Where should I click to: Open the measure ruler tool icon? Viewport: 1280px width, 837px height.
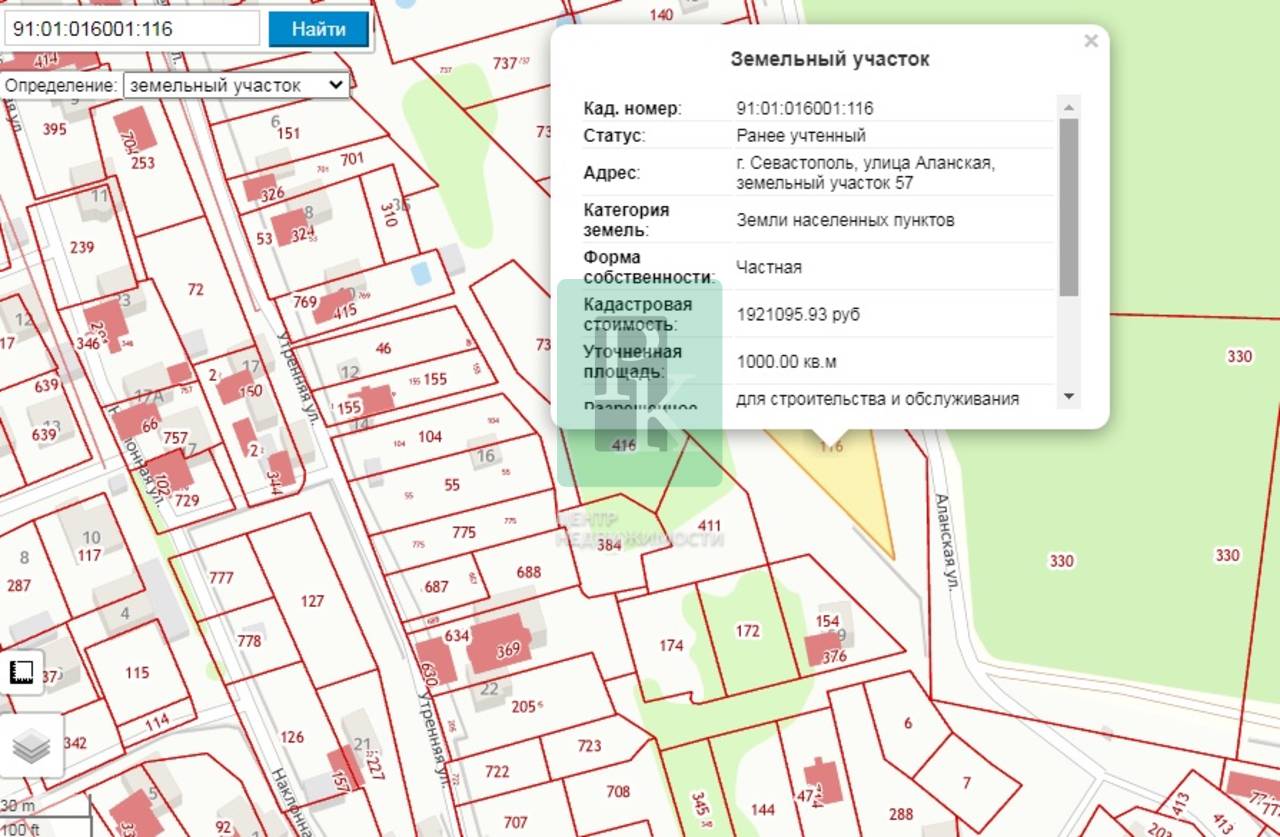point(22,673)
